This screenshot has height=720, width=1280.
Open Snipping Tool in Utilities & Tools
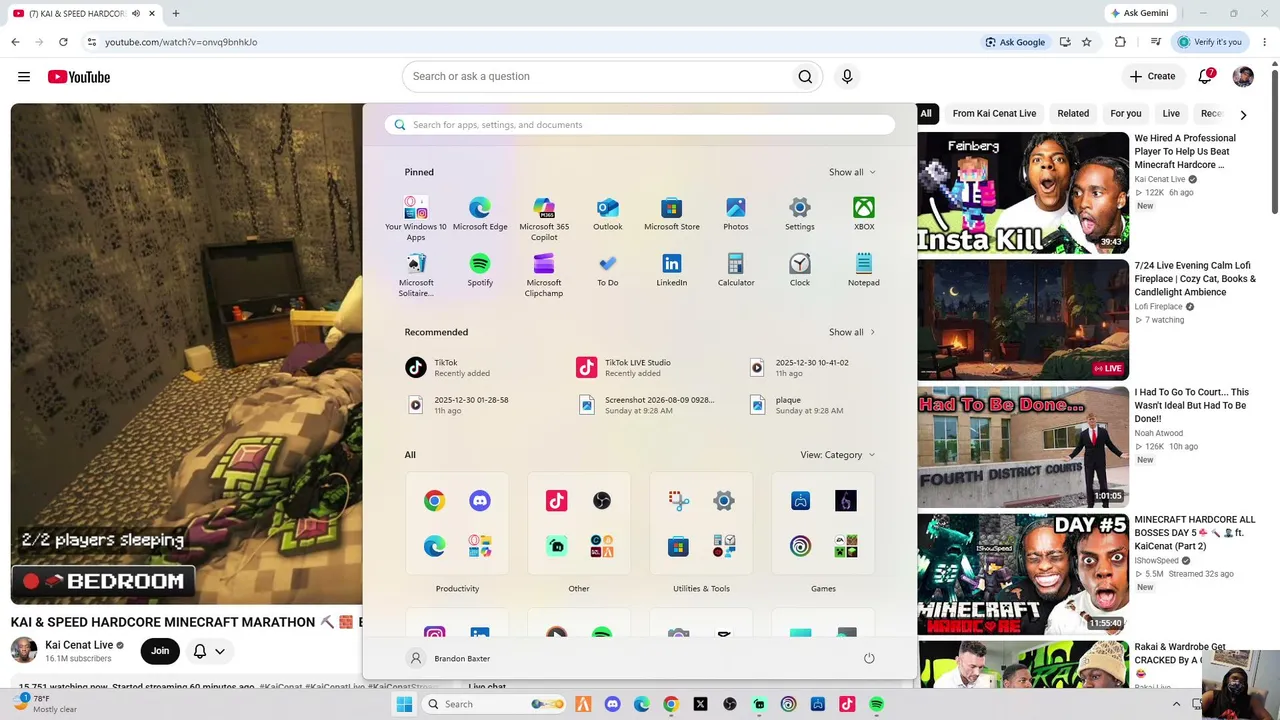(x=678, y=501)
